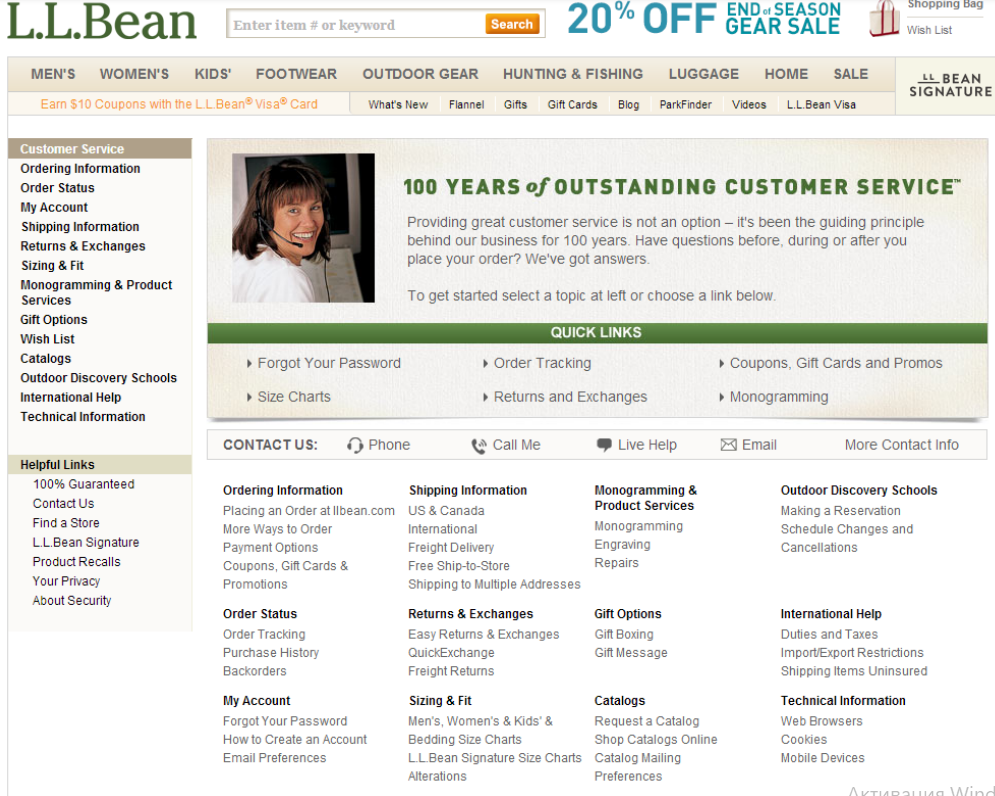
Task: Click the customer service representative photo
Action: pyautogui.click(x=303, y=228)
